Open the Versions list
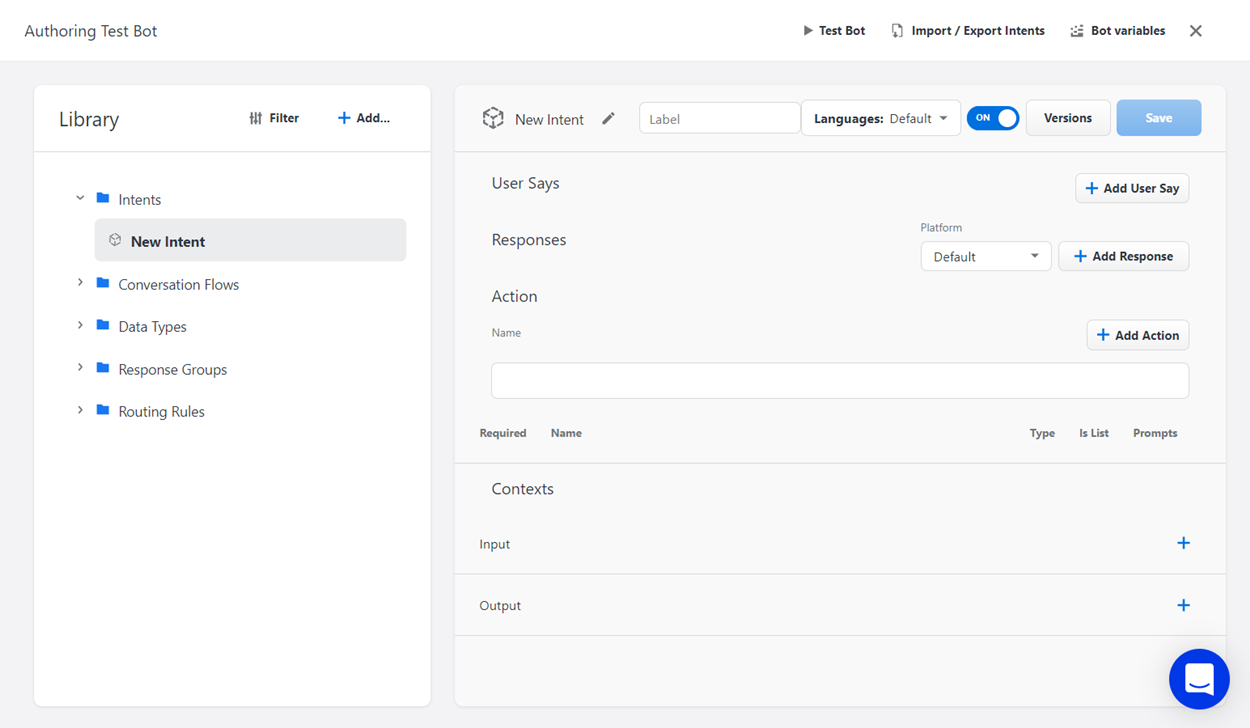Viewport: 1250px width, 728px height. pyautogui.click(x=1067, y=118)
